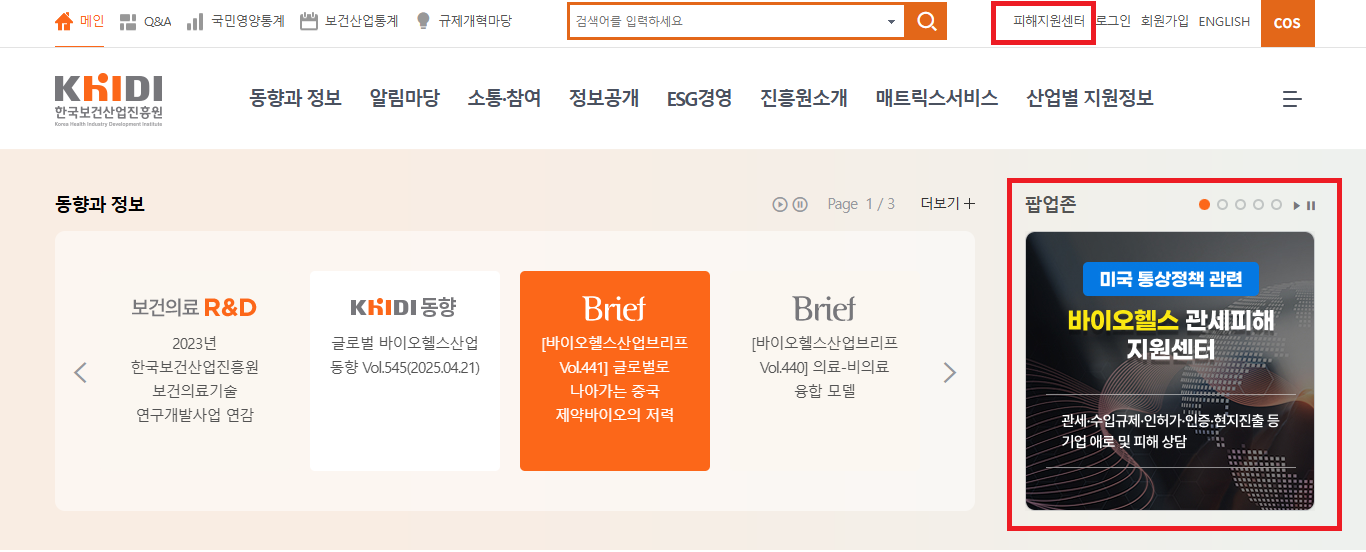
Task: Open 국민영양통계 bar chart icon
Action: (195, 21)
